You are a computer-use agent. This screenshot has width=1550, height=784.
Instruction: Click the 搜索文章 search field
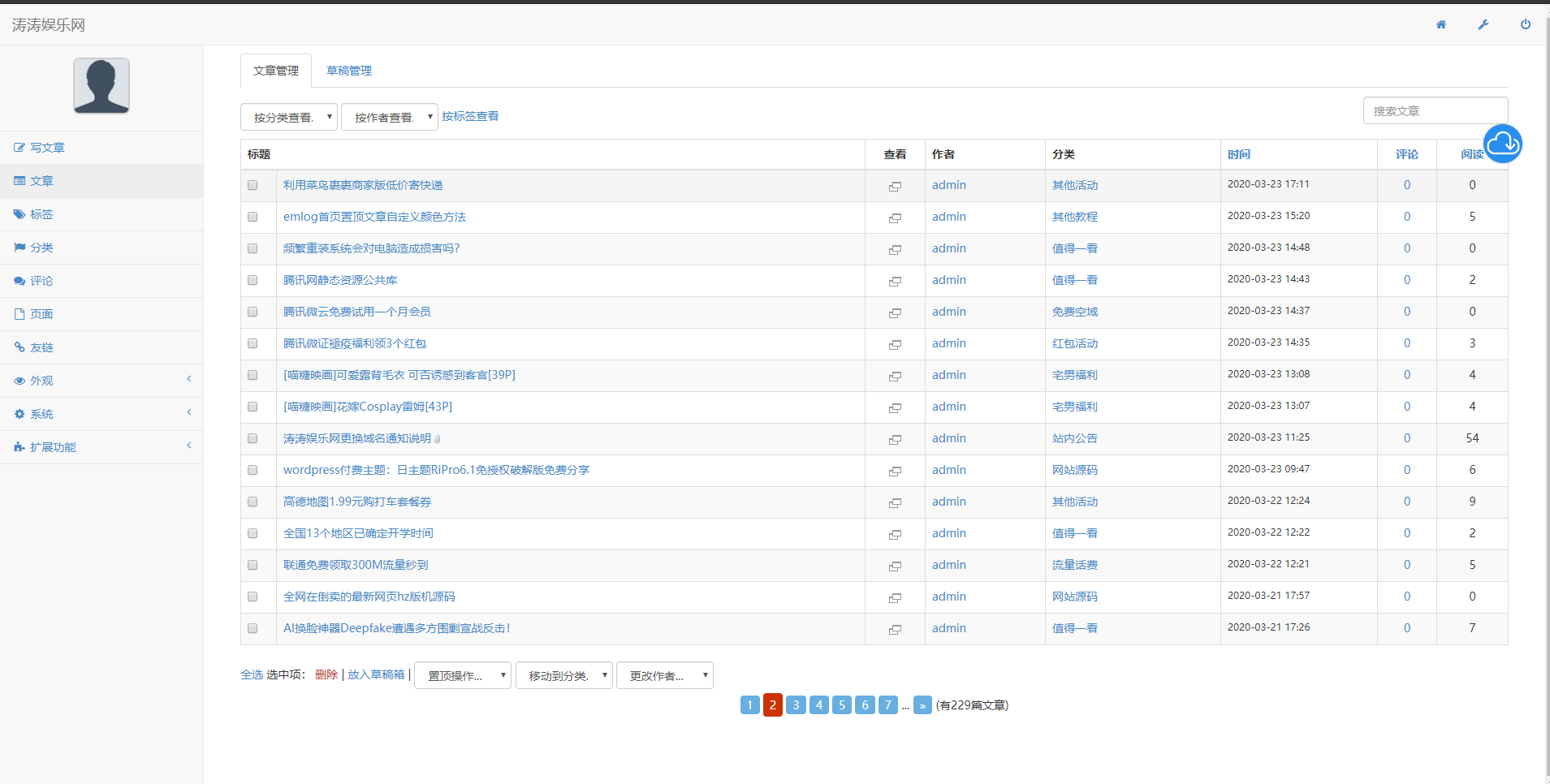pyautogui.click(x=1435, y=111)
